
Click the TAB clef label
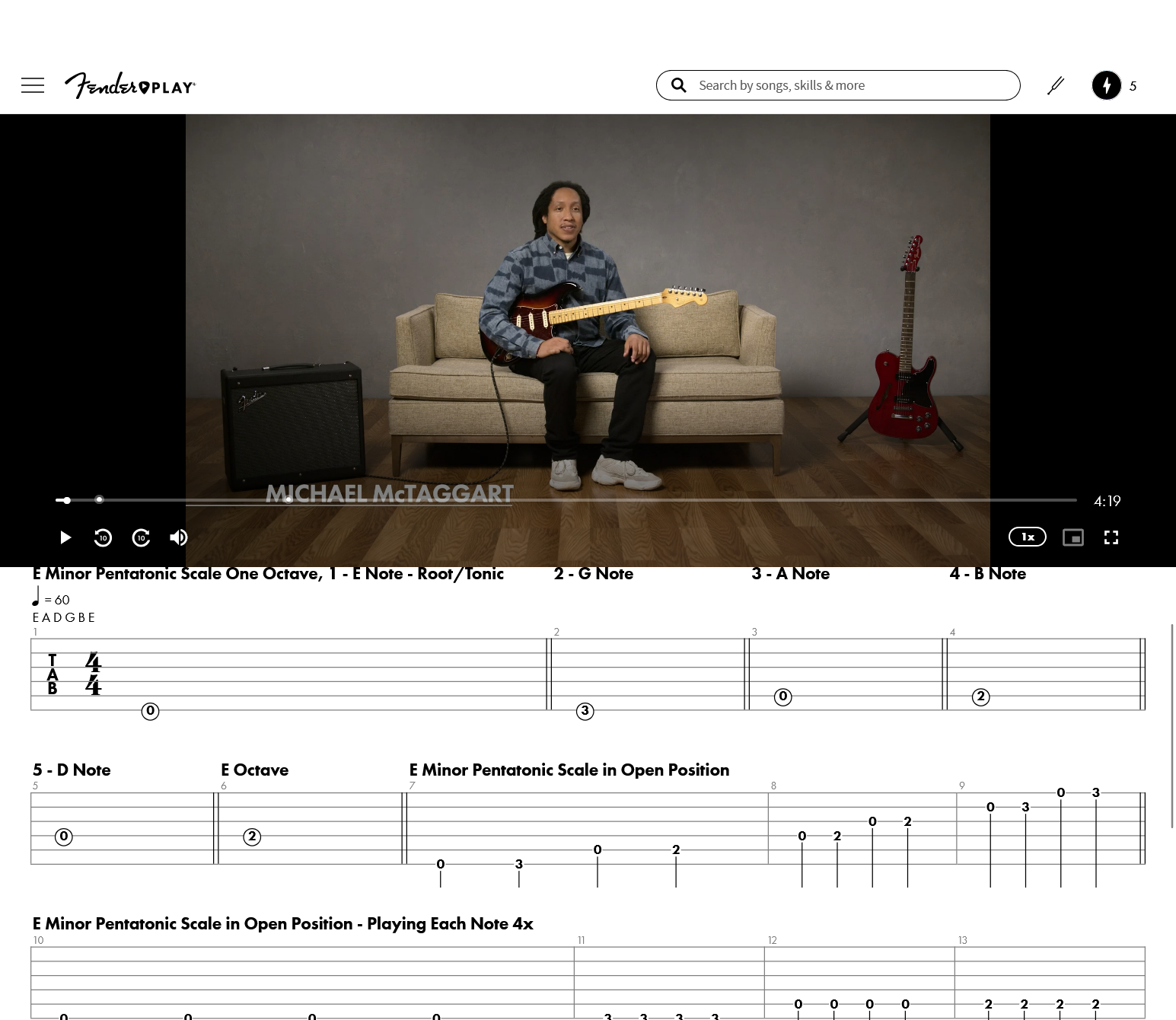53,674
